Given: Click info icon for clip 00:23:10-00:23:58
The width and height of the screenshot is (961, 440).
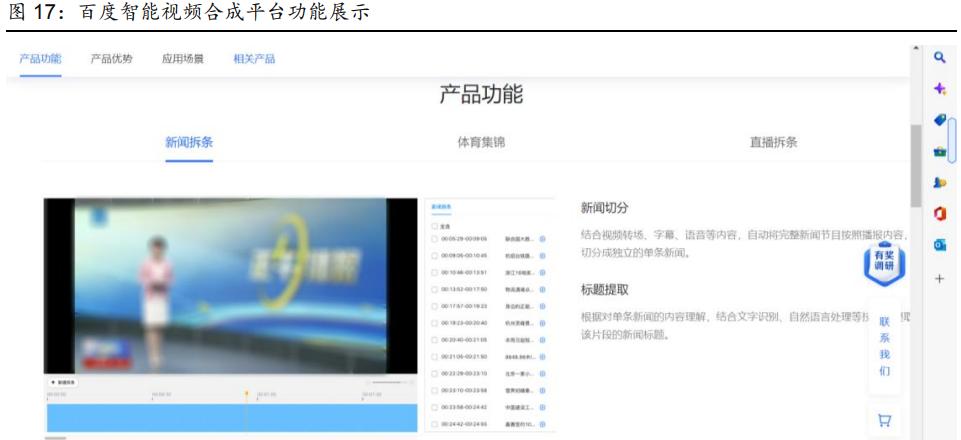Looking at the screenshot, I should (x=542, y=390).
